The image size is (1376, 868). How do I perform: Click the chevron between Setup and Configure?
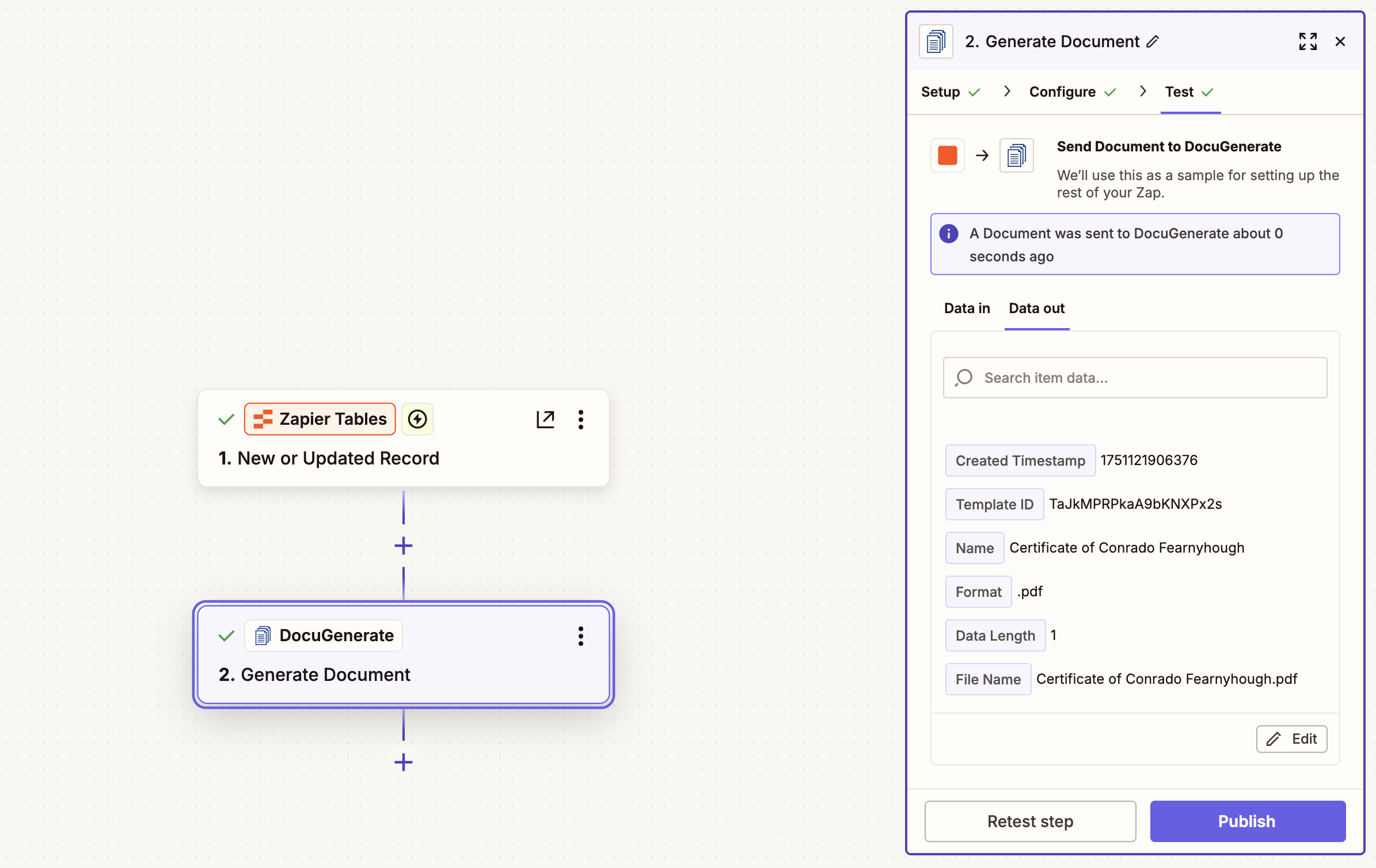[x=1006, y=92]
